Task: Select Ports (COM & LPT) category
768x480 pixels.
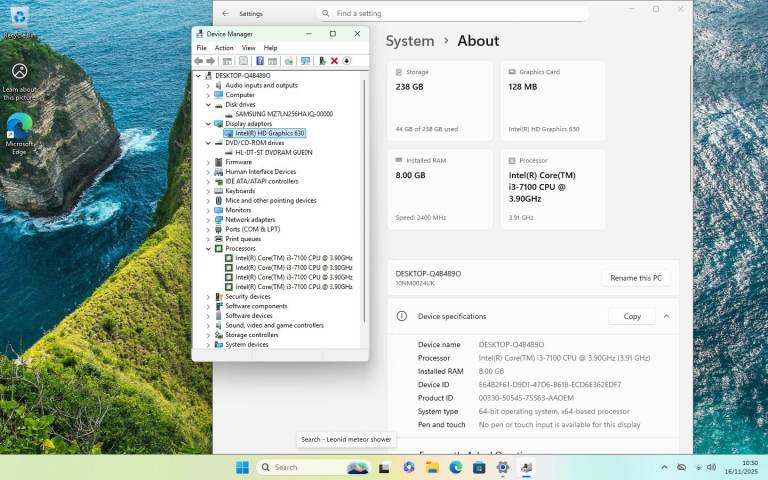Action: 252,229
